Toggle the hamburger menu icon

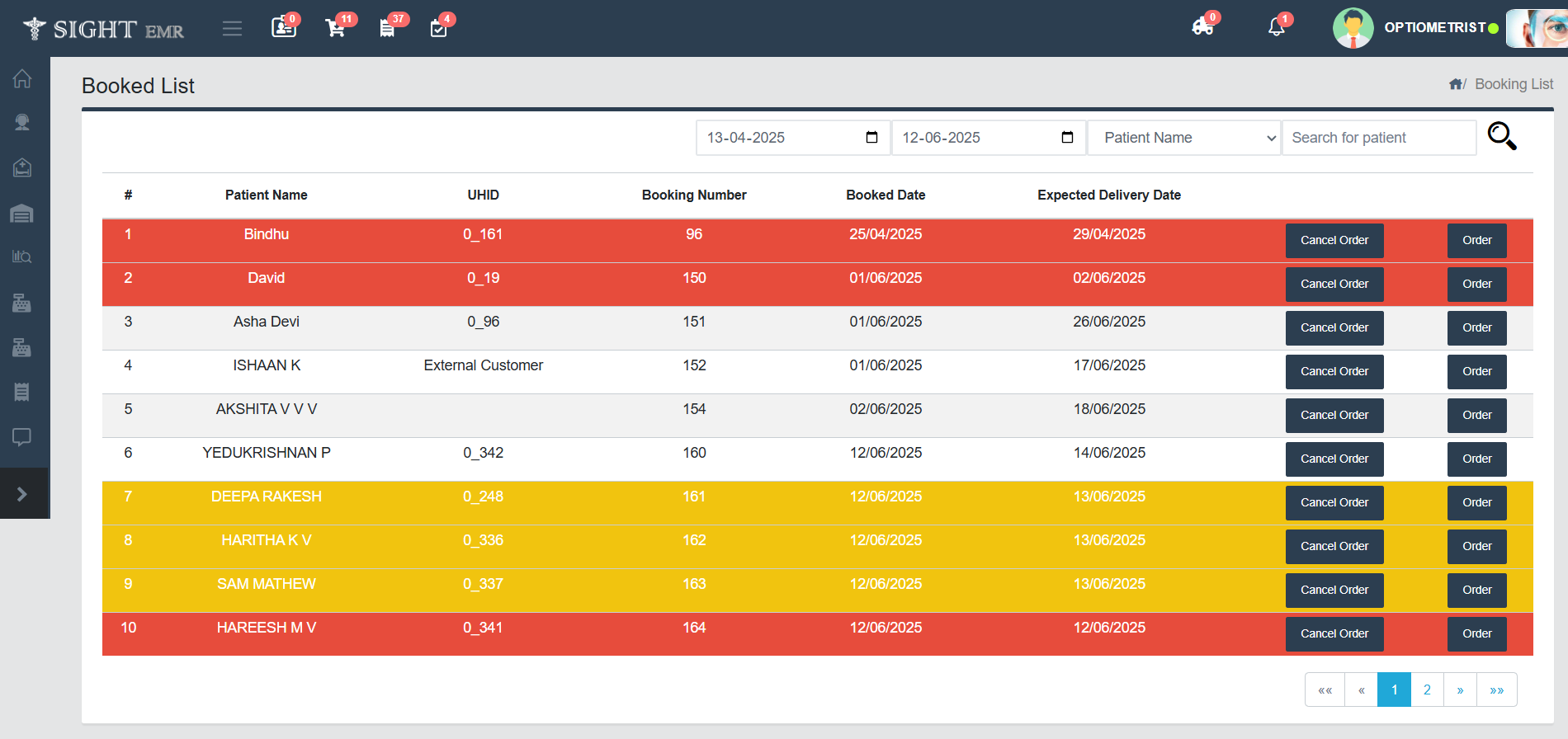point(232,29)
